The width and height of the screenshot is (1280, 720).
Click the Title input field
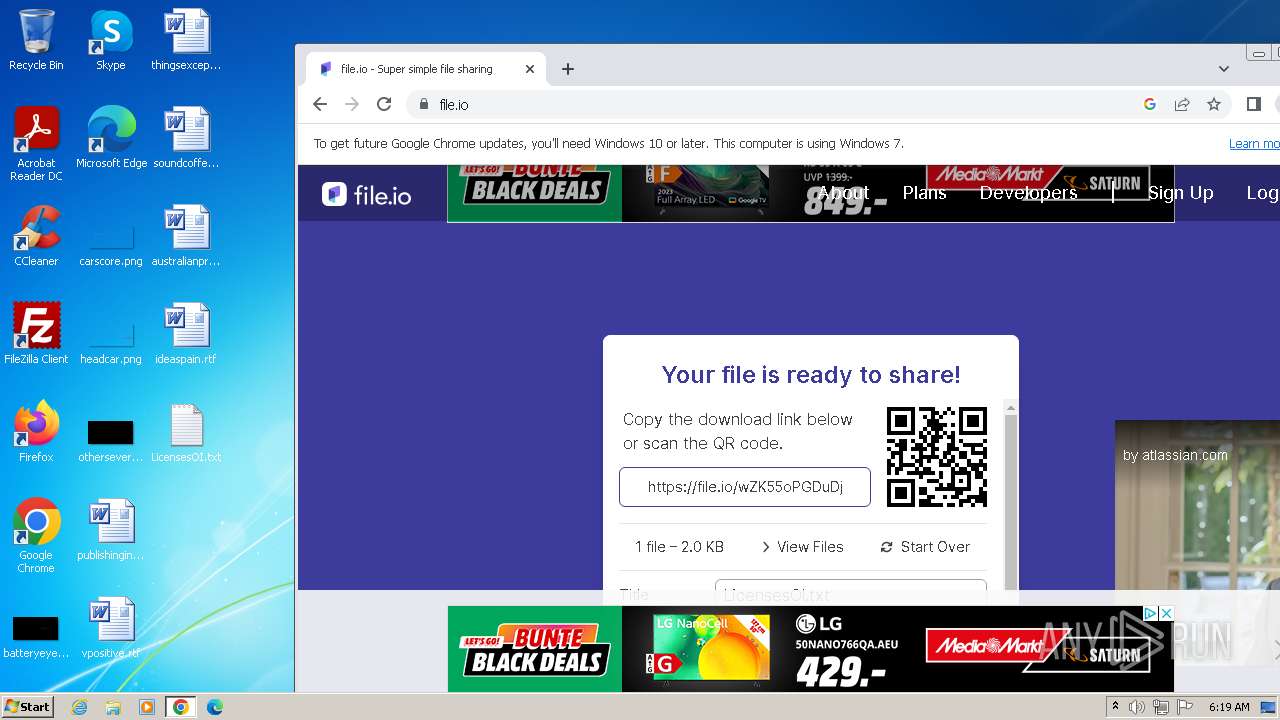coord(851,592)
